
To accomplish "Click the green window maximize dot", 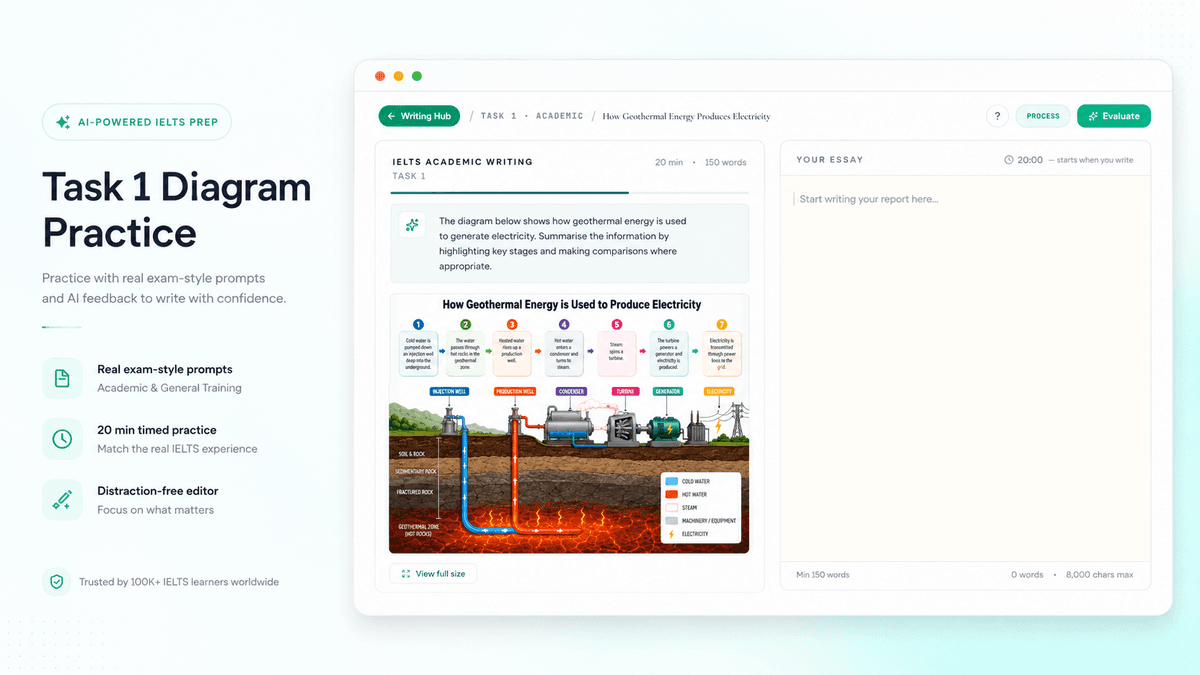I will pyautogui.click(x=417, y=76).
